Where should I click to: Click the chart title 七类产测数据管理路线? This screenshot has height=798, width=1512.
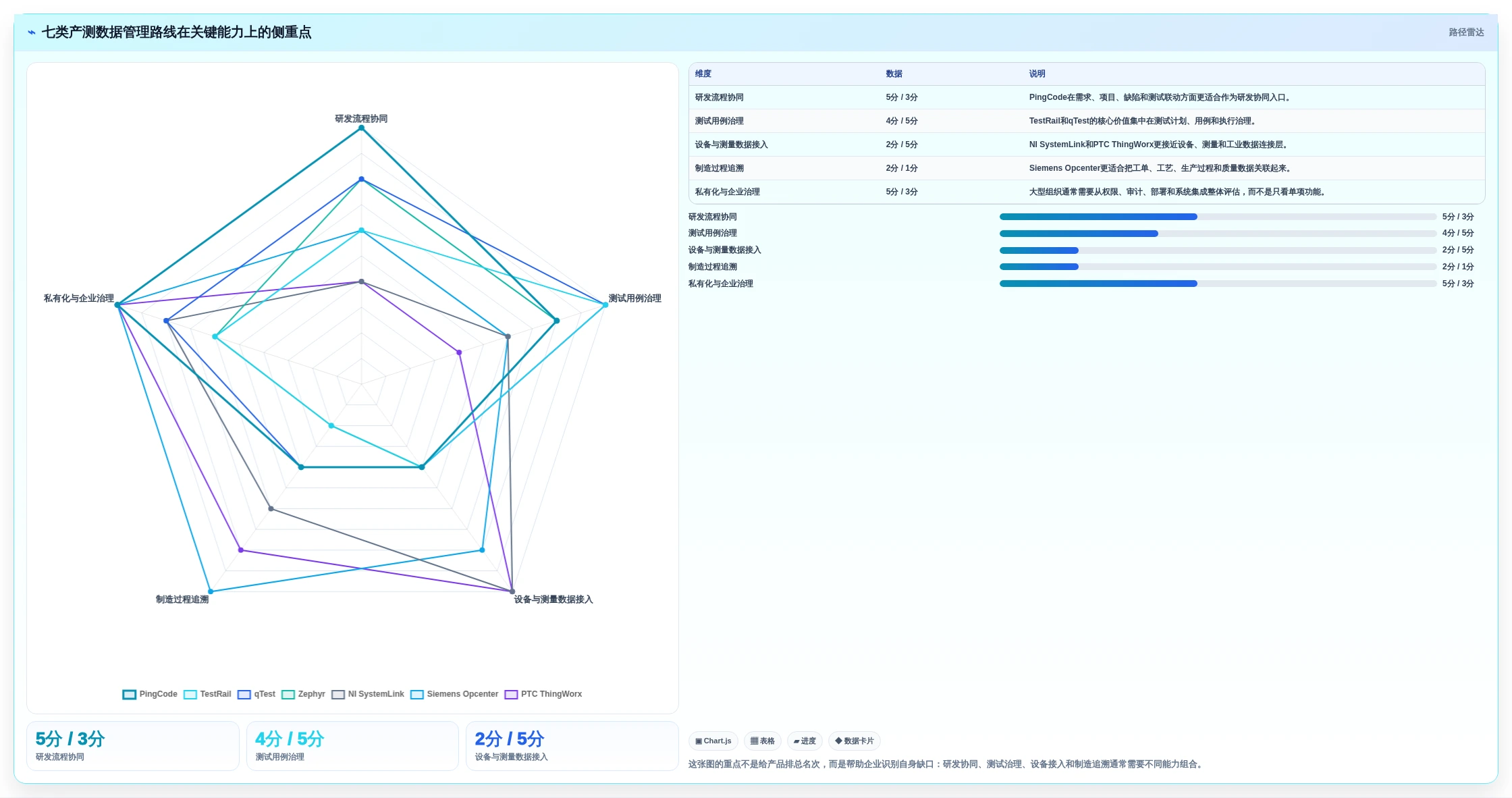177,32
